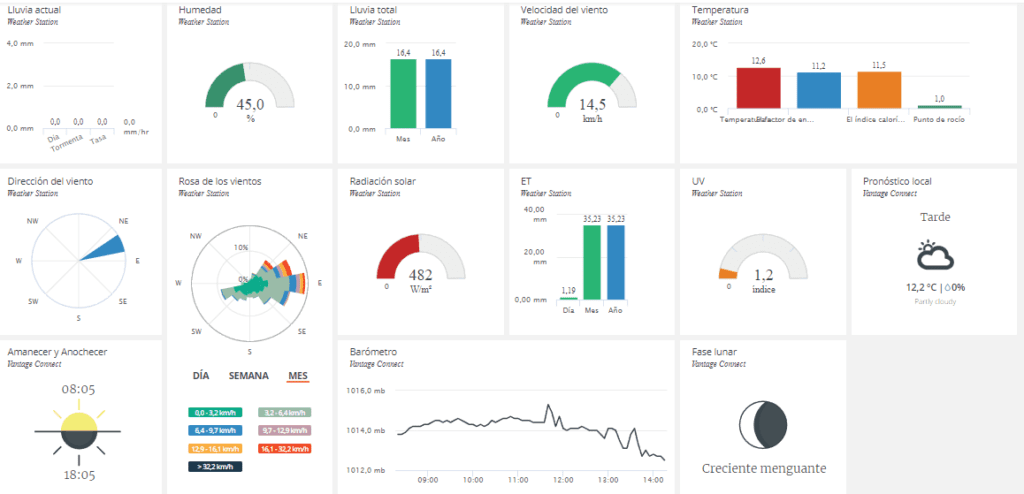Click the > 32,2 km/h legend swatch

[215, 467]
